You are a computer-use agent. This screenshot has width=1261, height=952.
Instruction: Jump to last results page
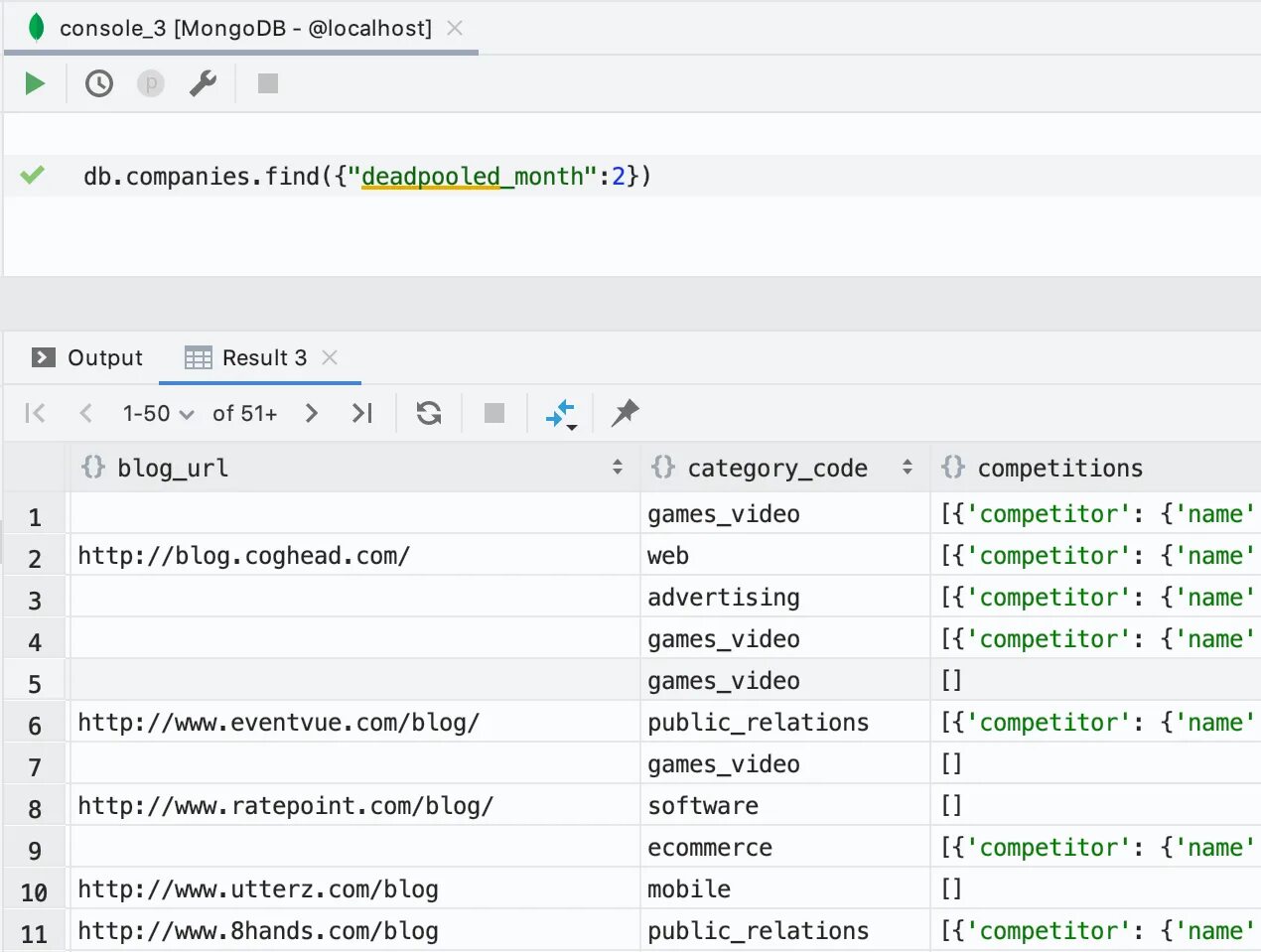click(x=362, y=413)
